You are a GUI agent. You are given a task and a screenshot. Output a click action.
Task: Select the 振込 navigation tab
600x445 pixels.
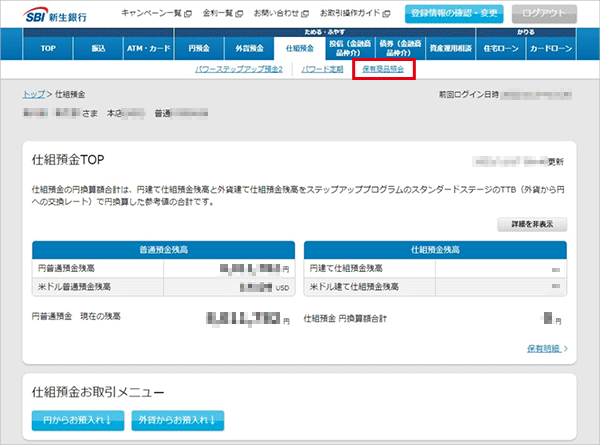pyautogui.click(x=97, y=48)
